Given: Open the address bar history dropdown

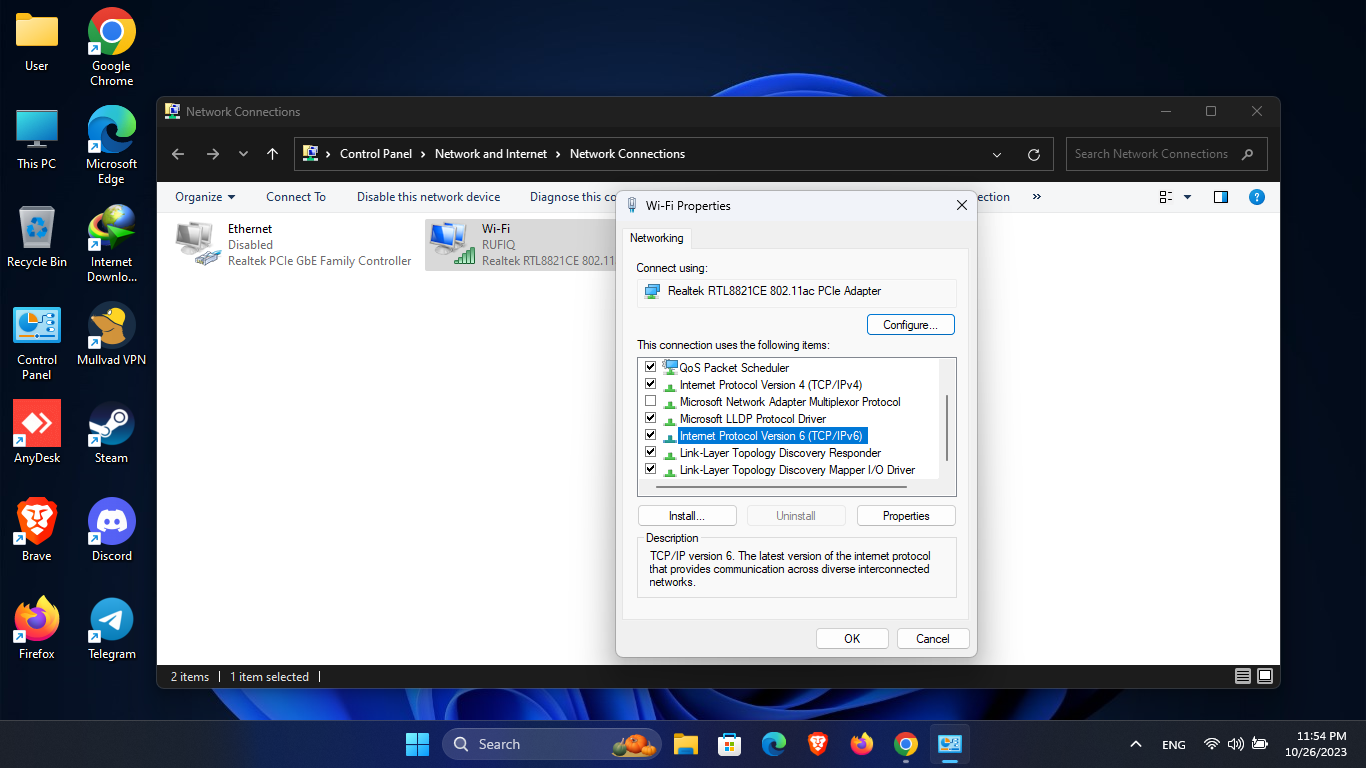Looking at the screenshot, I should [997, 155].
